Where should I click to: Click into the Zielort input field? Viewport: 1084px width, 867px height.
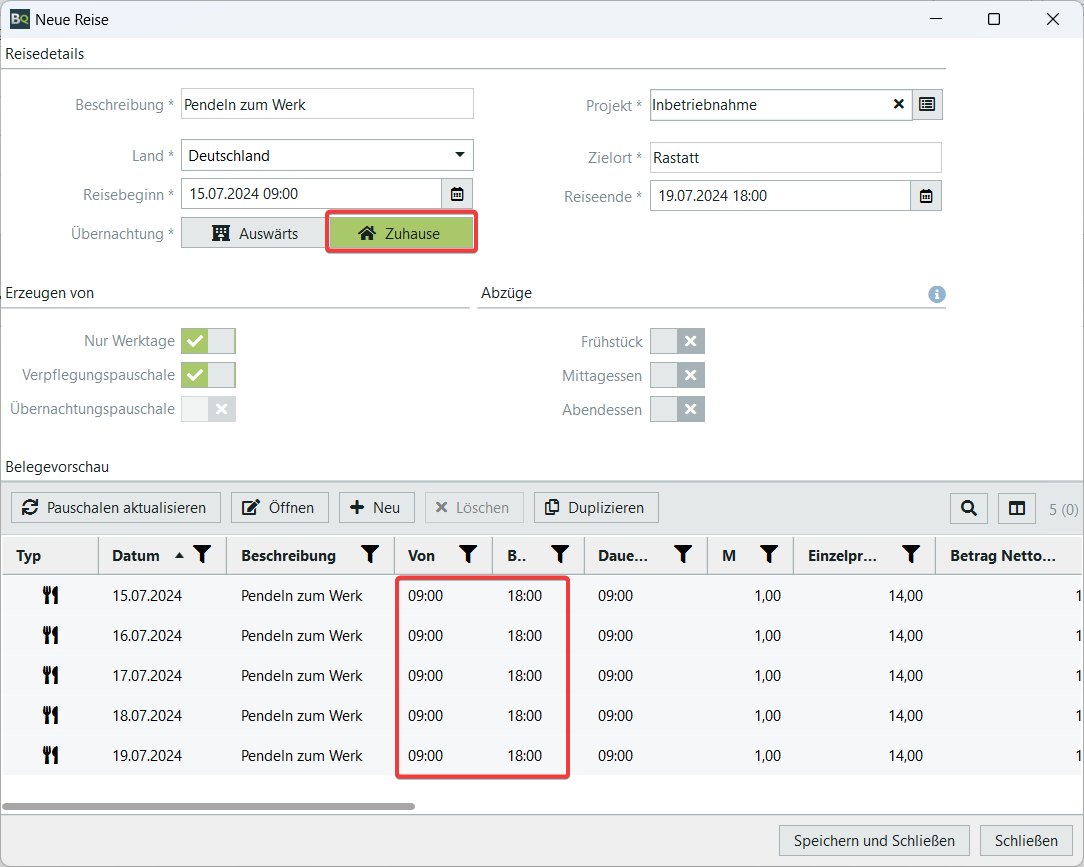(x=795, y=158)
